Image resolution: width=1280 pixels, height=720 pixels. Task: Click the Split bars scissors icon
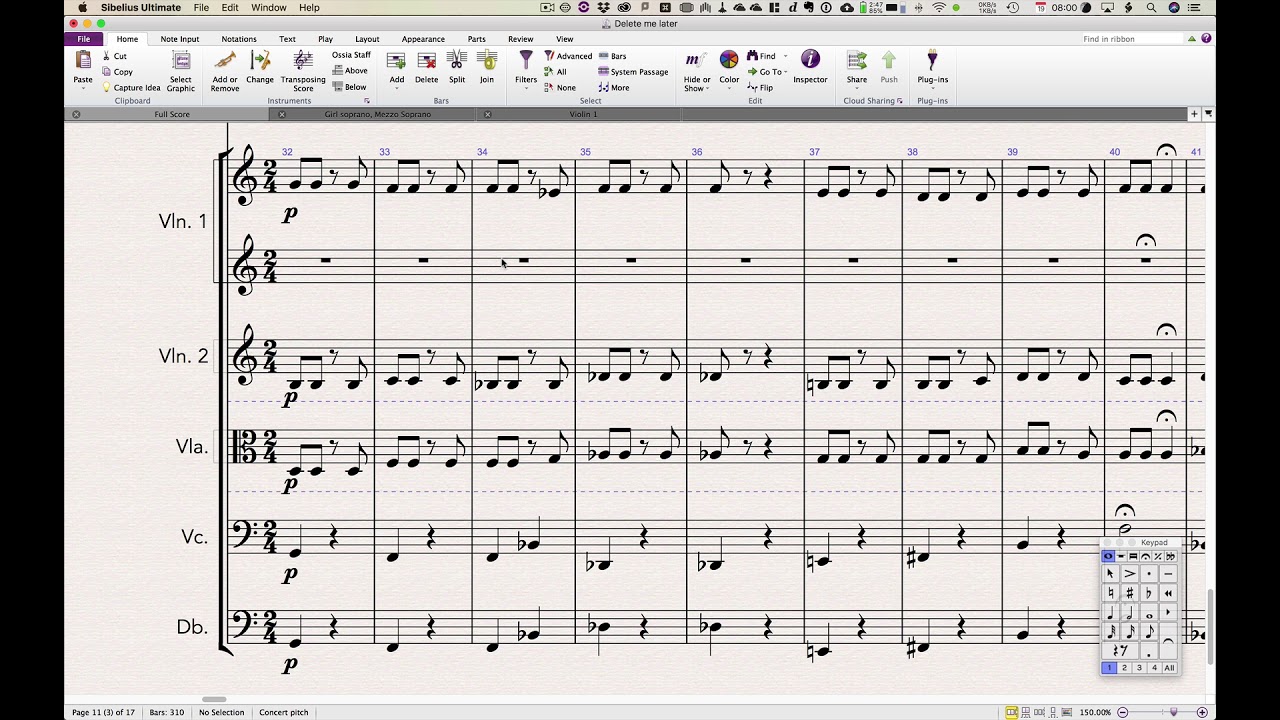click(x=457, y=61)
